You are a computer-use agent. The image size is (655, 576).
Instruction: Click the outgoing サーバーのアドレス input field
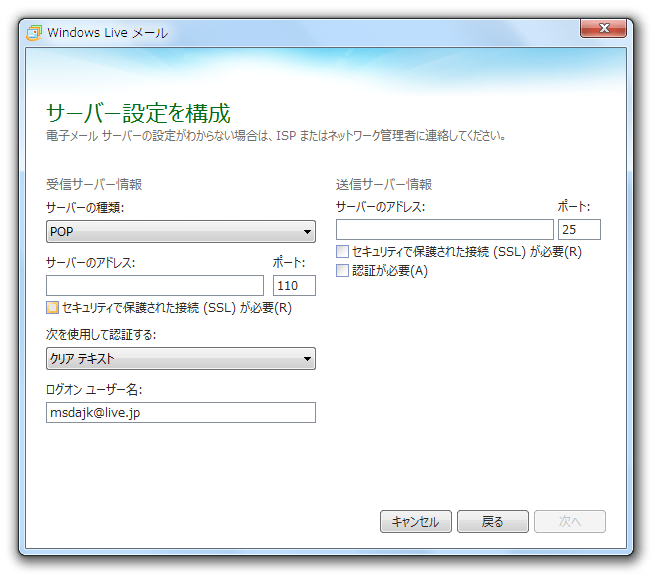tap(444, 230)
